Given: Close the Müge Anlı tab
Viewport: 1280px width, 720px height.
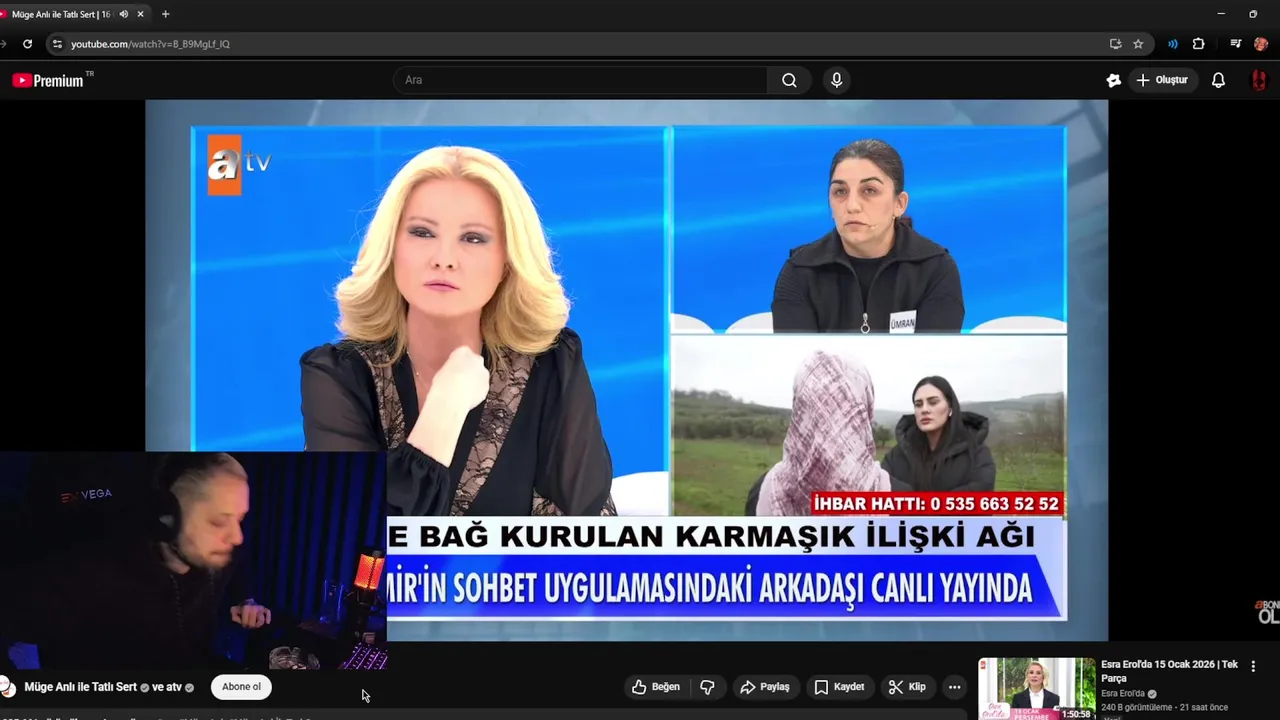Looking at the screenshot, I should click(141, 14).
